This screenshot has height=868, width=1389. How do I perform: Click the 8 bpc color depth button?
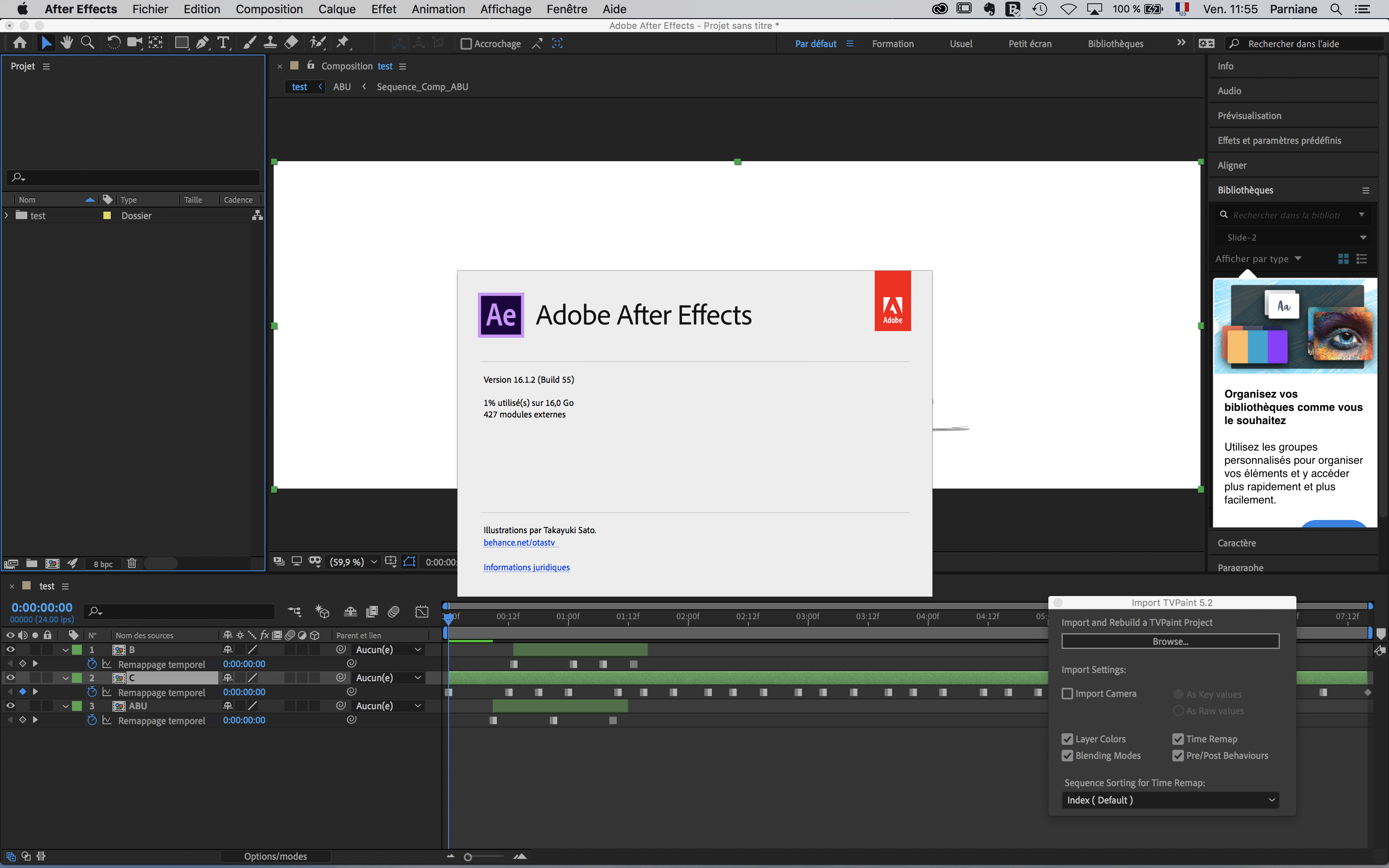coord(103,564)
